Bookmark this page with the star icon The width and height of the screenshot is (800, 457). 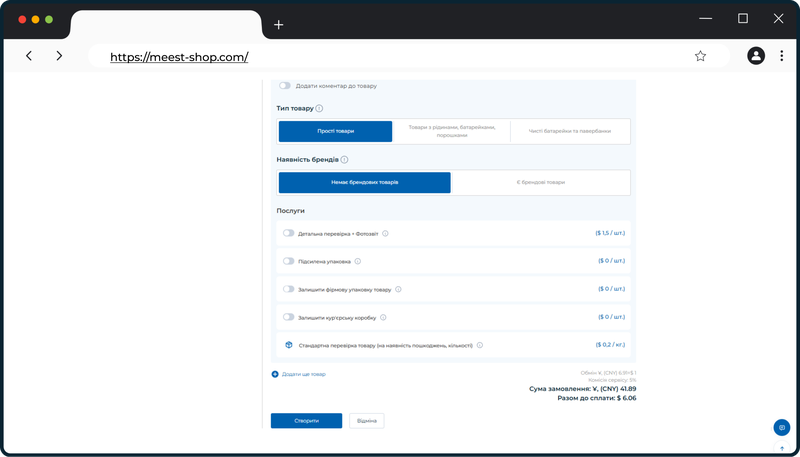700,56
